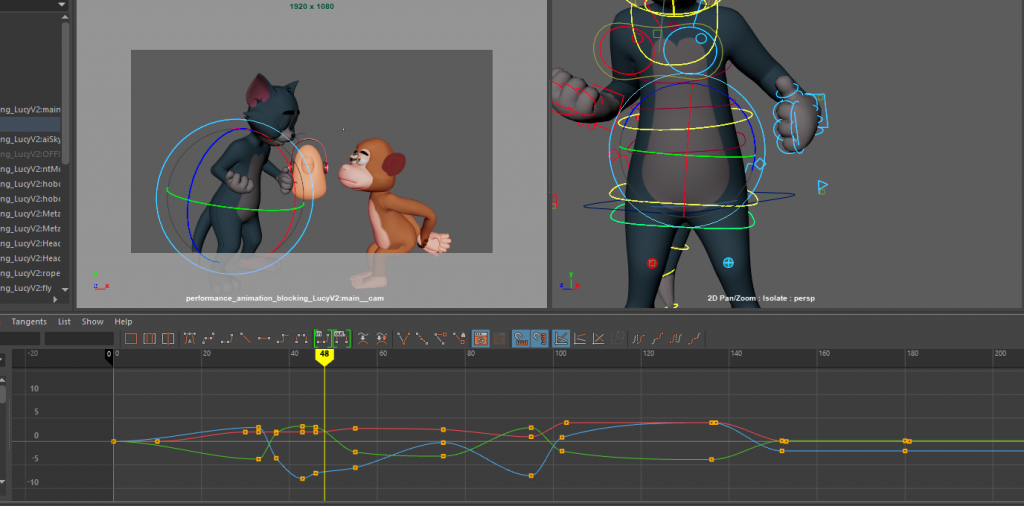Apply Stepped tangents
The image size is (1024, 506).
tap(282, 338)
